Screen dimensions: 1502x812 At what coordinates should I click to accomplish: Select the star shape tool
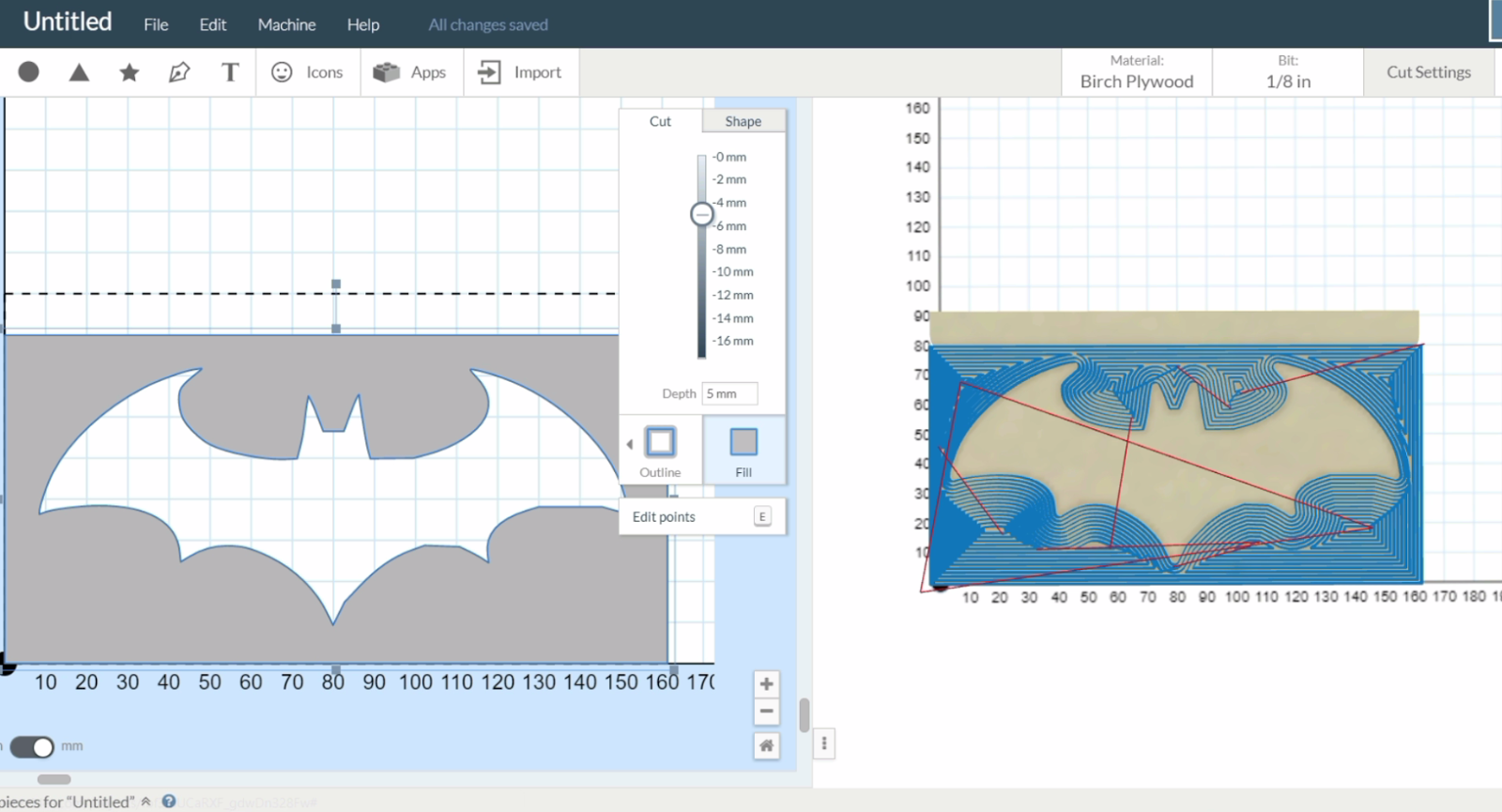point(130,72)
